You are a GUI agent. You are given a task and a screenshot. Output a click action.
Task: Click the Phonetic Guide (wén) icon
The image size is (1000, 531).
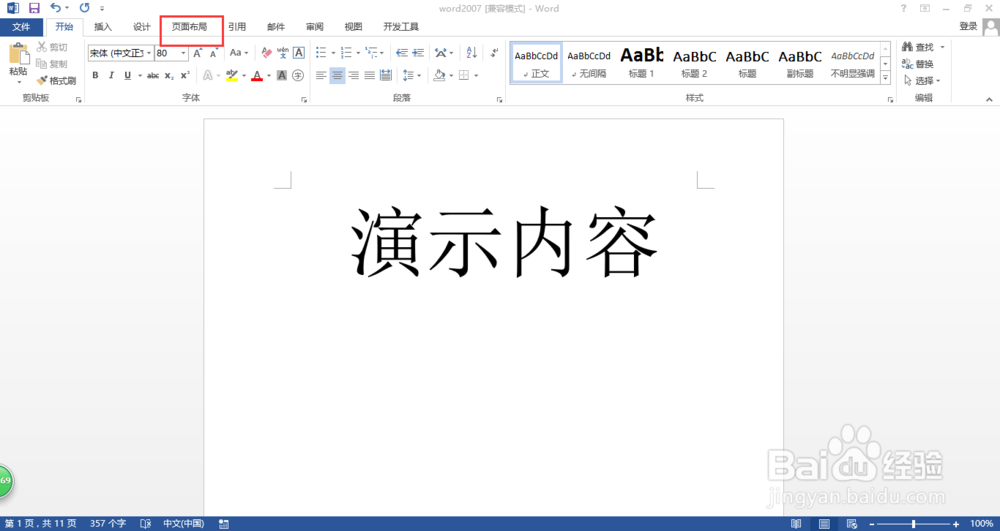pos(283,53)
